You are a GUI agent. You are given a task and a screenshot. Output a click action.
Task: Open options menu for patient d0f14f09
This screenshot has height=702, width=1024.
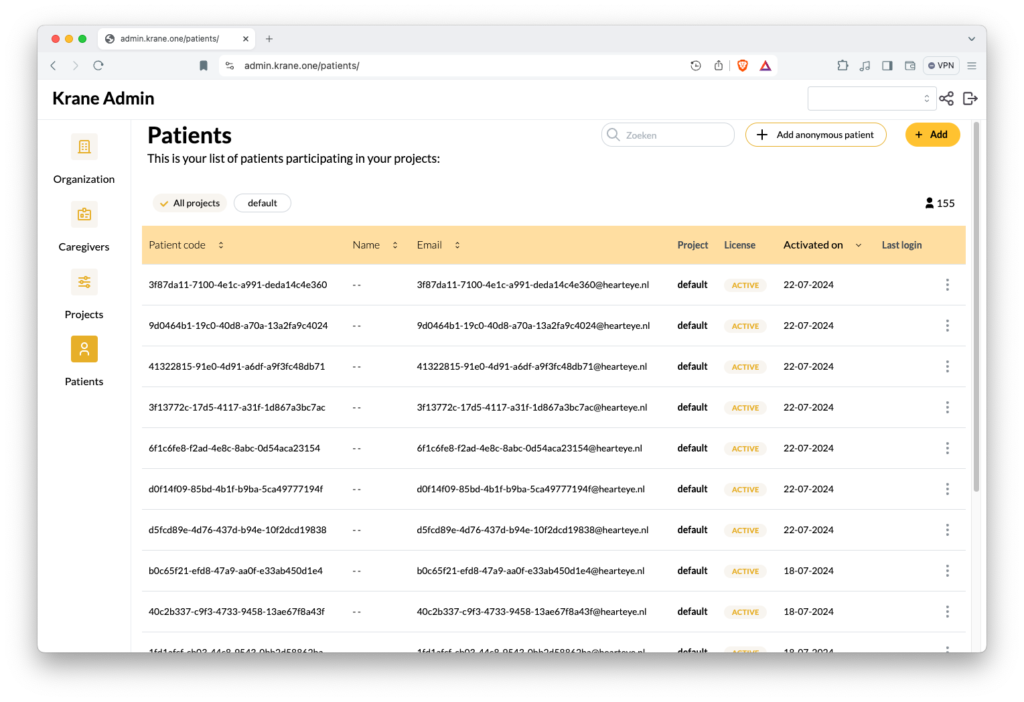coord(947,489)
